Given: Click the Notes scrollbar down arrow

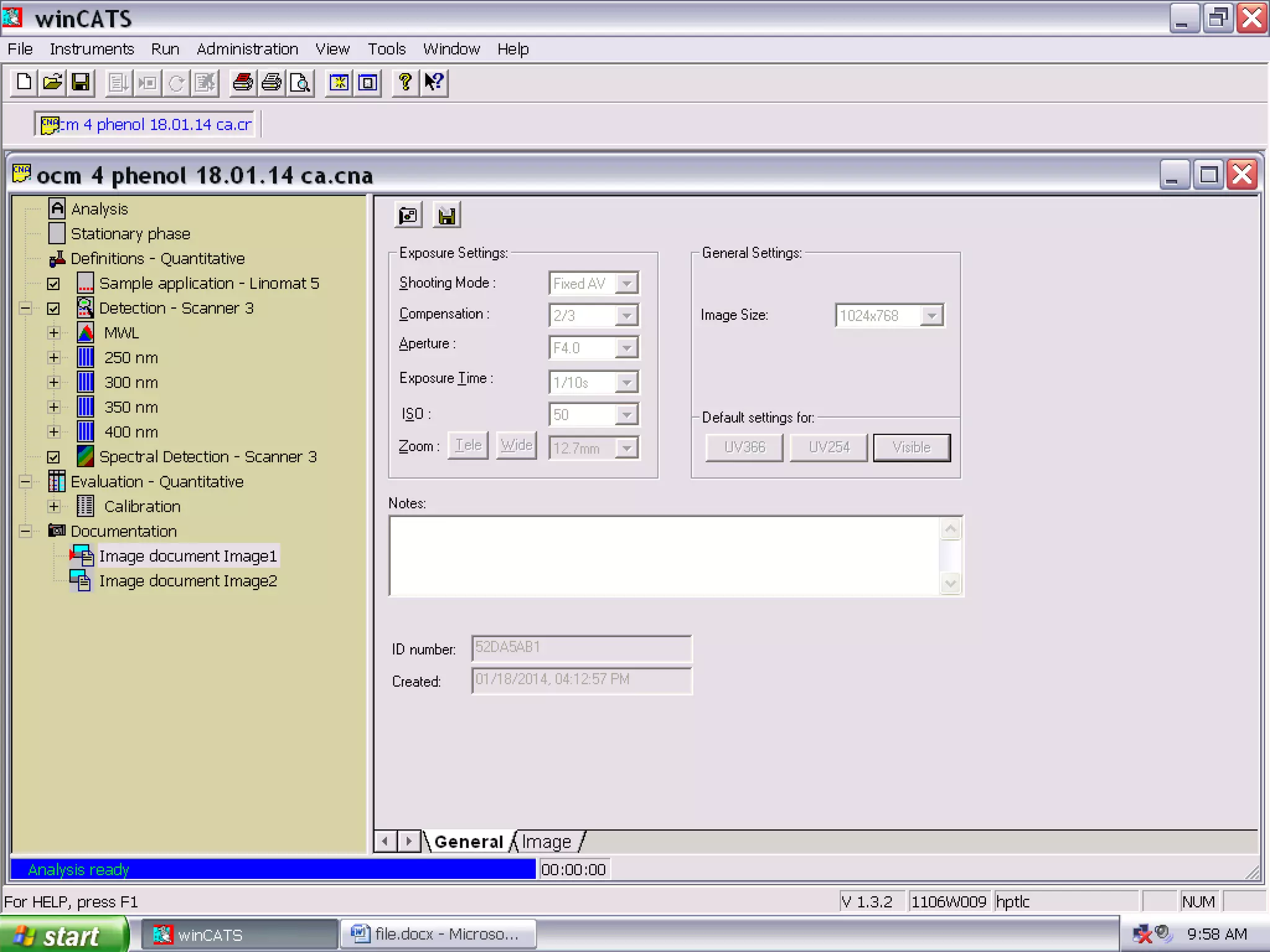Looking at the screenshot, I should (x=950, y=583).
